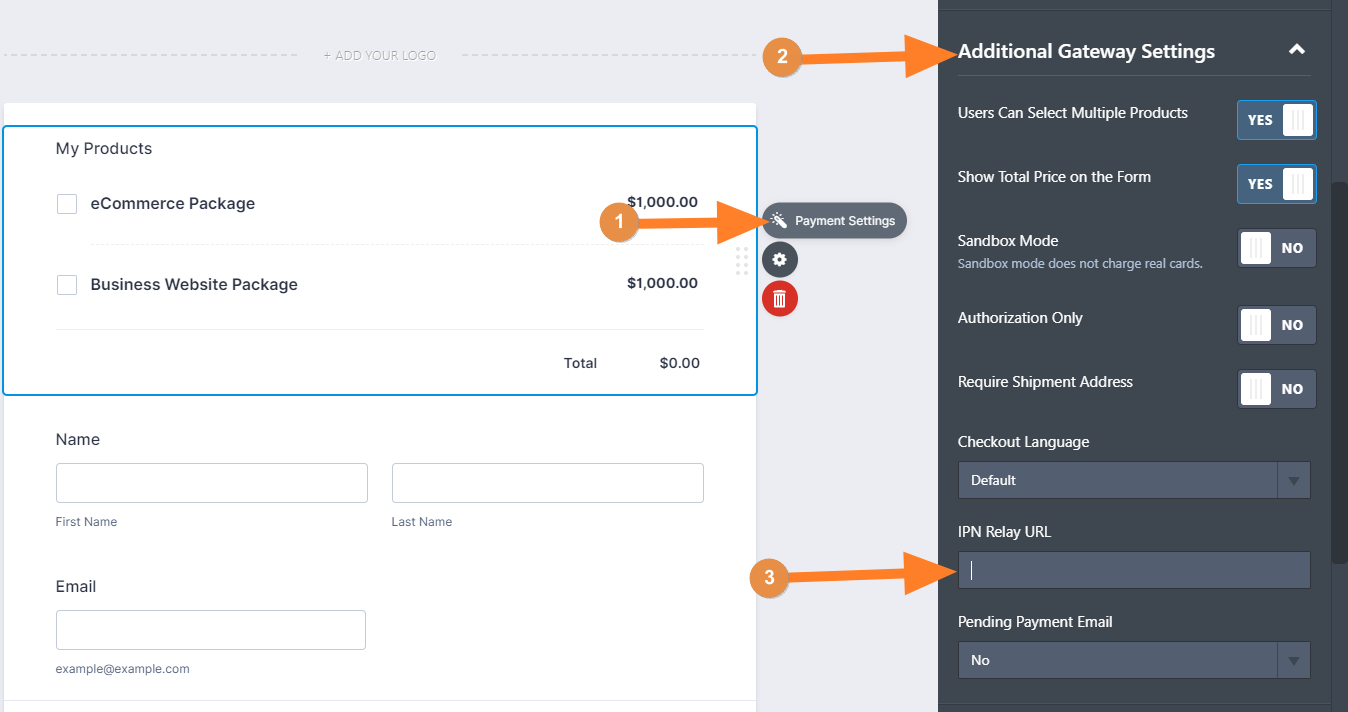Grab the dotted drag handle icon
This screenshot has width=1348, height=712.
coord(742,260)
